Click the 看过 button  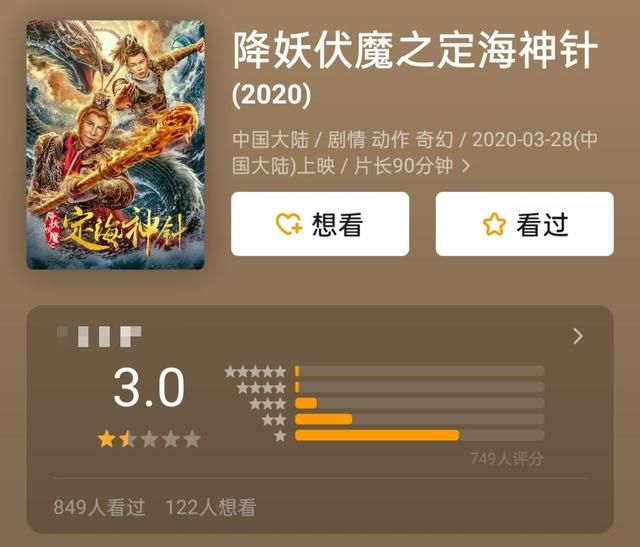coord(524,224)
